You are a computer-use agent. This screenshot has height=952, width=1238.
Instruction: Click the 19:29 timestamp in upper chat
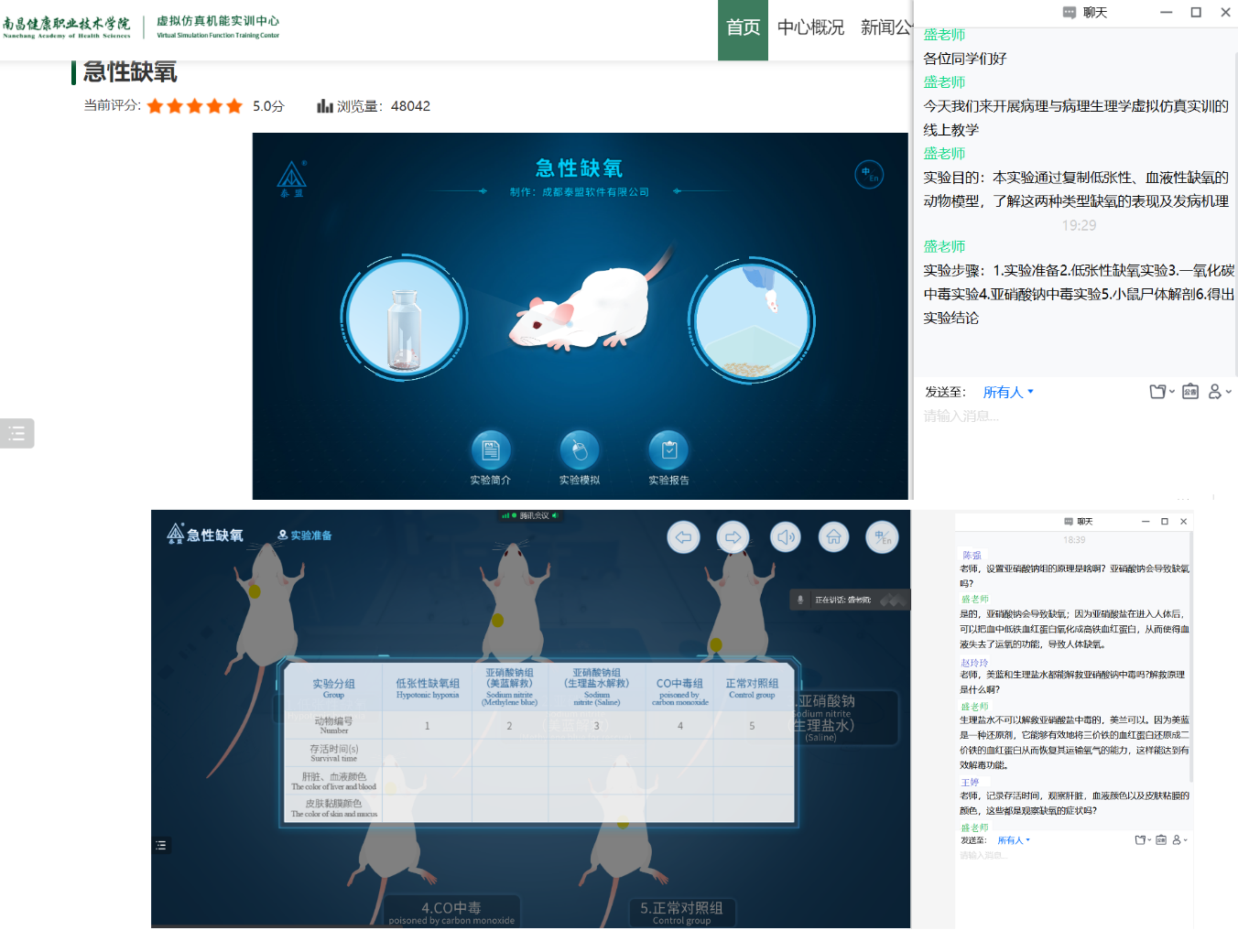point(1079,225)
